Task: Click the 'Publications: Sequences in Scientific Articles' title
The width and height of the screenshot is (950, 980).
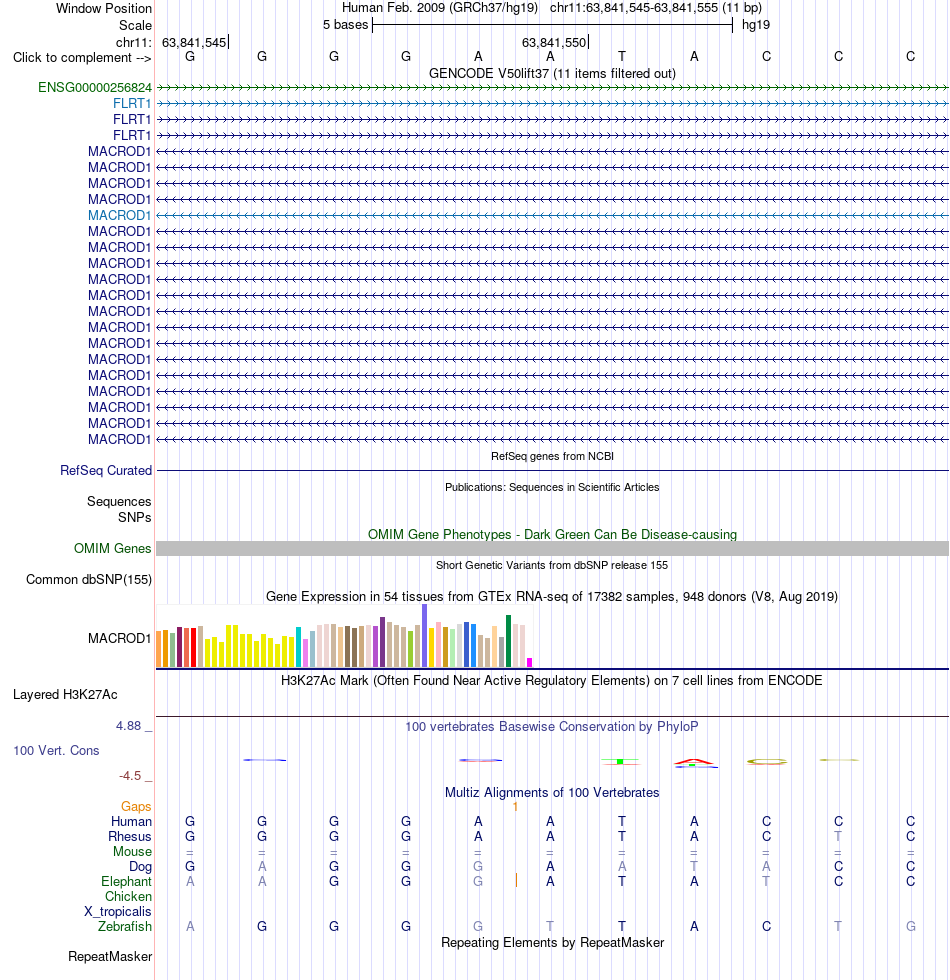Action: click(552, 488)
